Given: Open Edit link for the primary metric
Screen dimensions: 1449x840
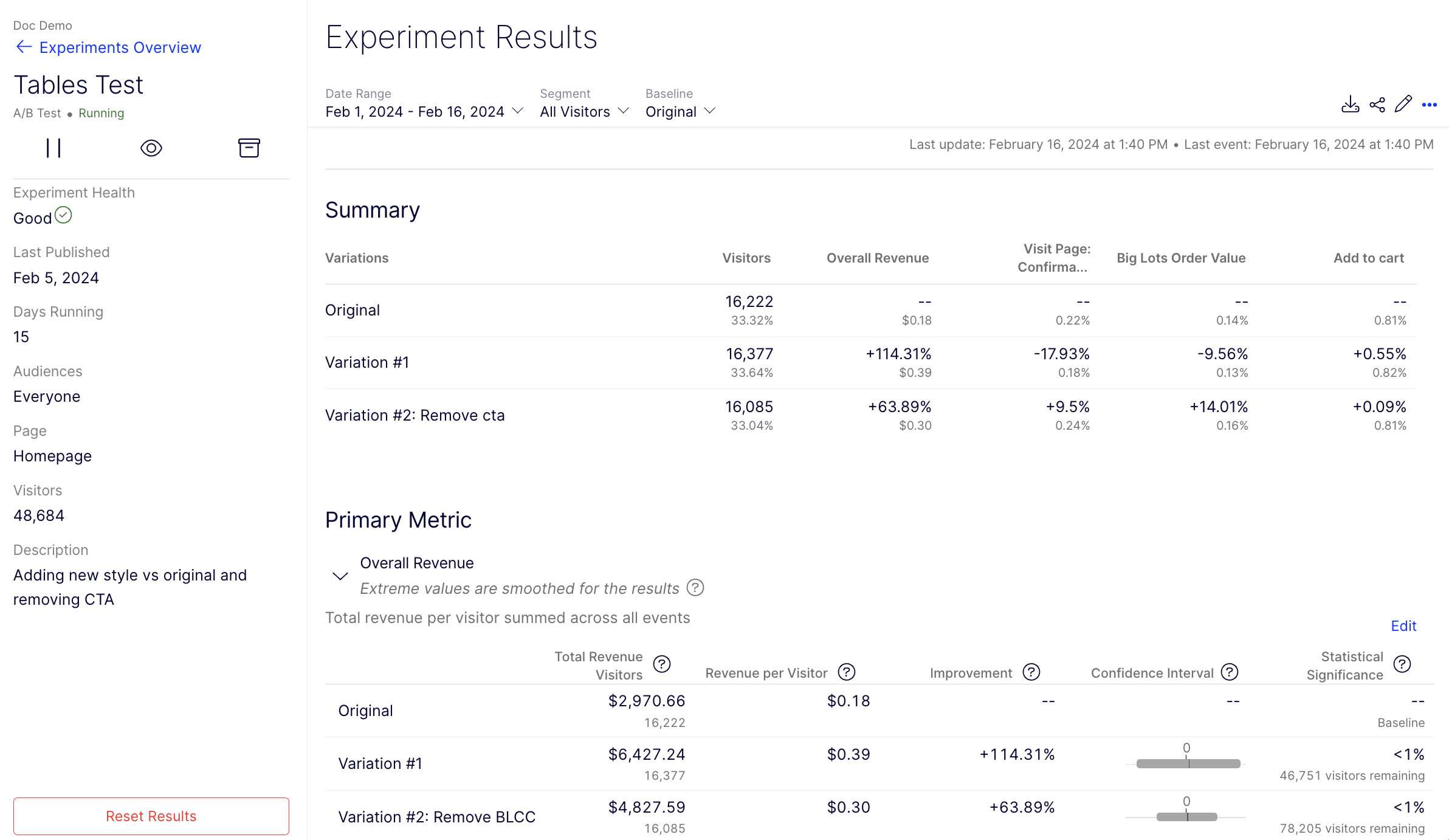Looking at the screenshot, I should [1403, 625].
